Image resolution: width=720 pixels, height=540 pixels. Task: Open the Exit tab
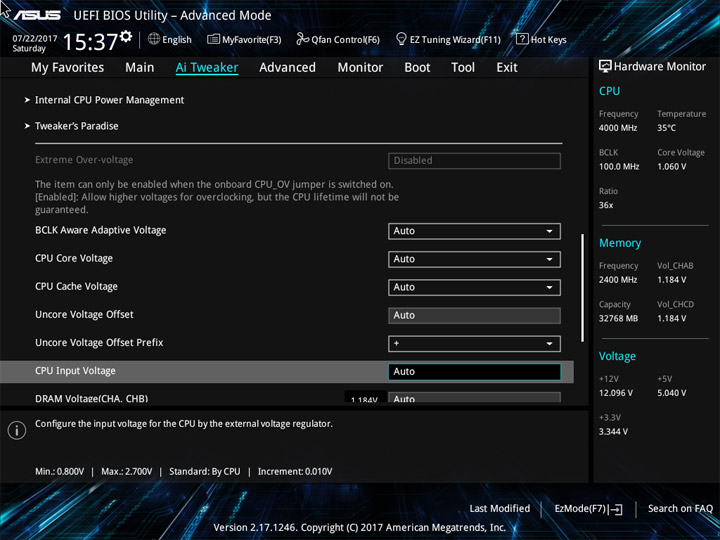pos(506,68)
